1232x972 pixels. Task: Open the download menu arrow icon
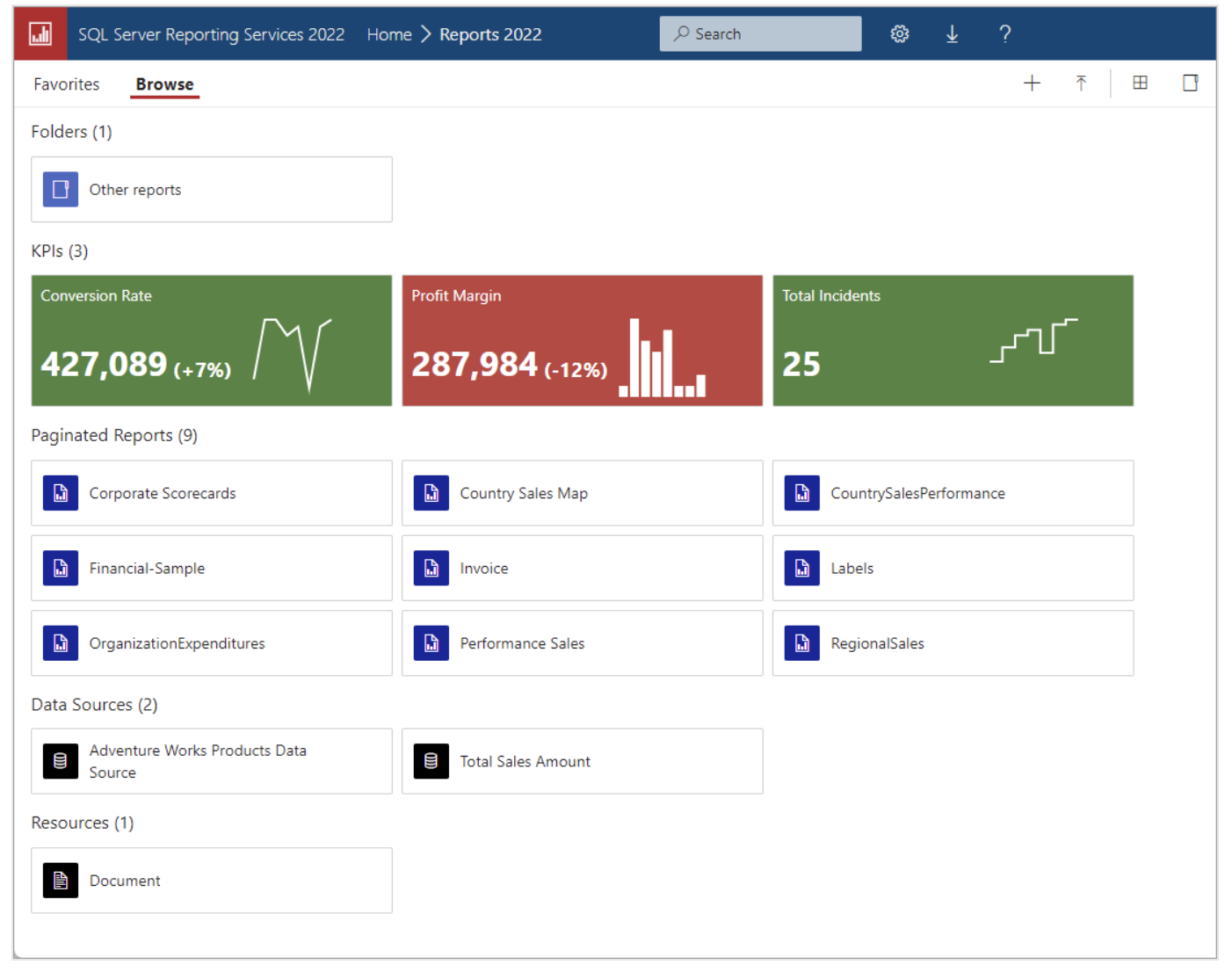point(952,34)
